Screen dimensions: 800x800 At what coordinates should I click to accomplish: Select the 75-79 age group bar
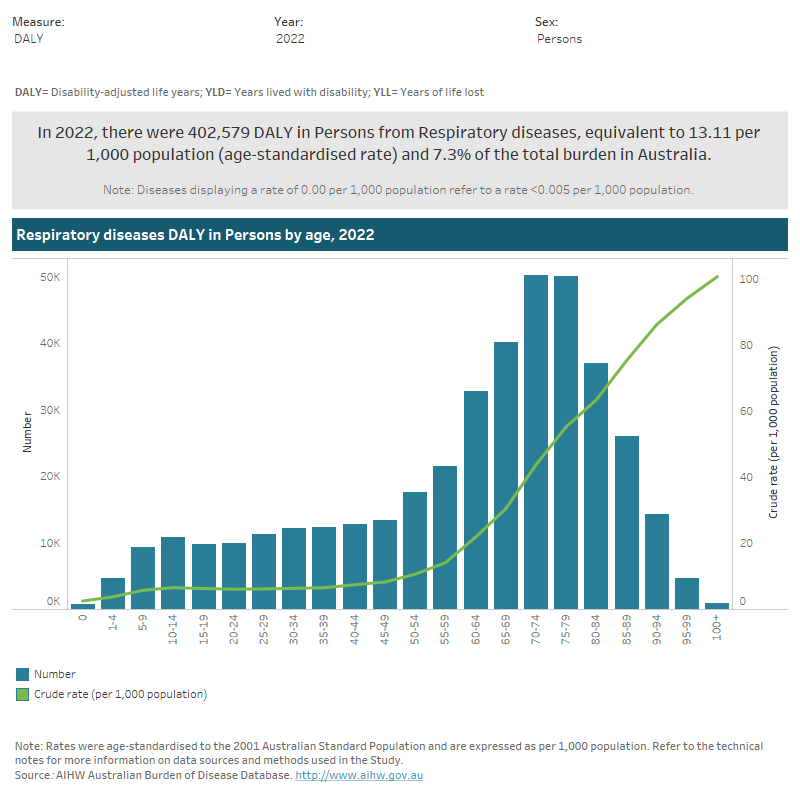pos(566,440)
